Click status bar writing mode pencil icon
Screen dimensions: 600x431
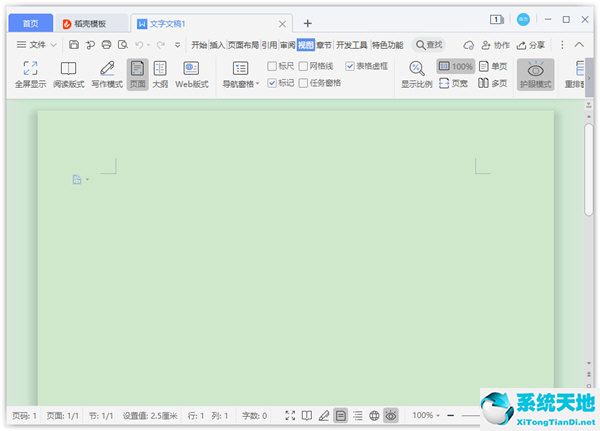click(324, 415)
